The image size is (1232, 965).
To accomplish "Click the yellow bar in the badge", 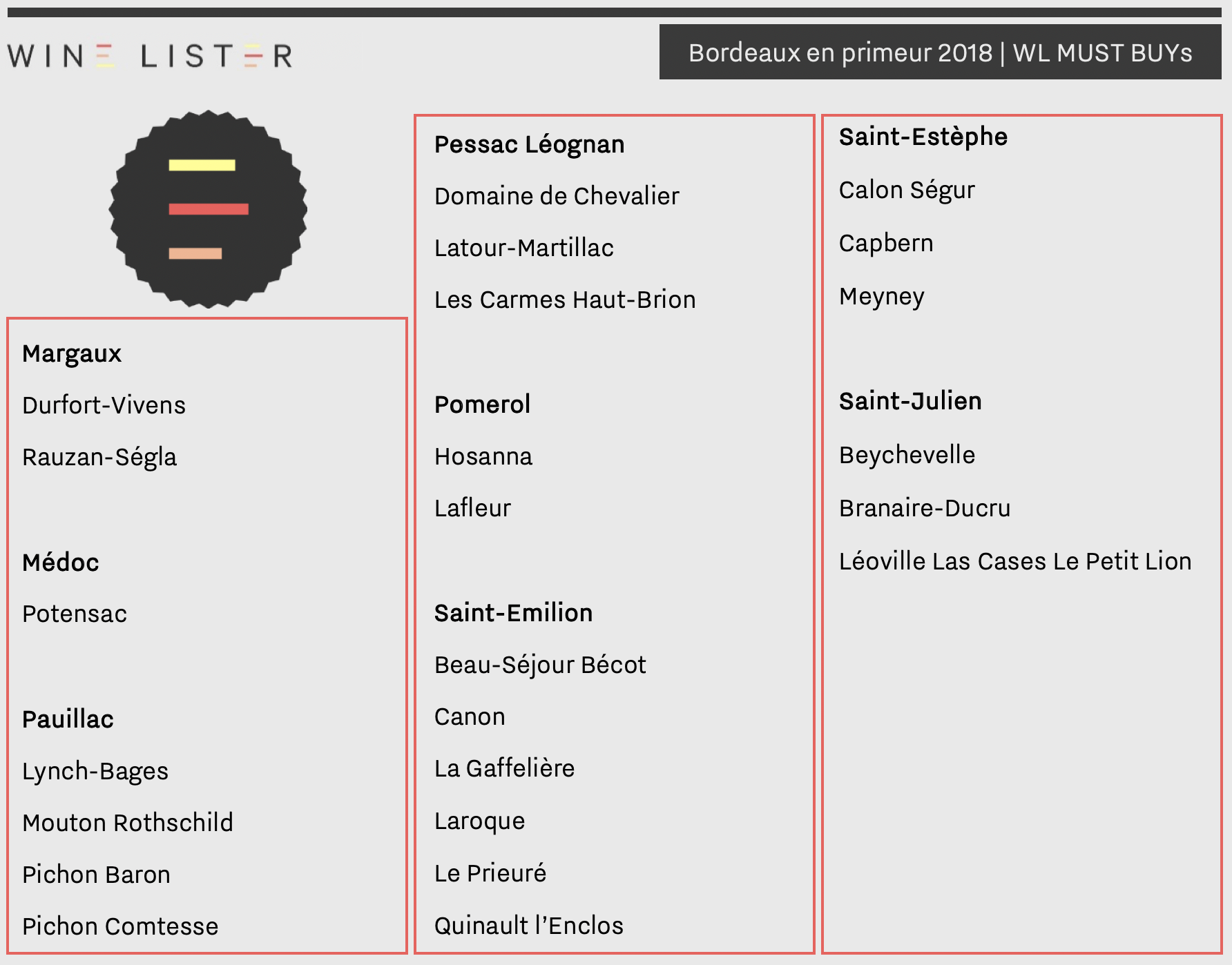I will tap(202, 165).
